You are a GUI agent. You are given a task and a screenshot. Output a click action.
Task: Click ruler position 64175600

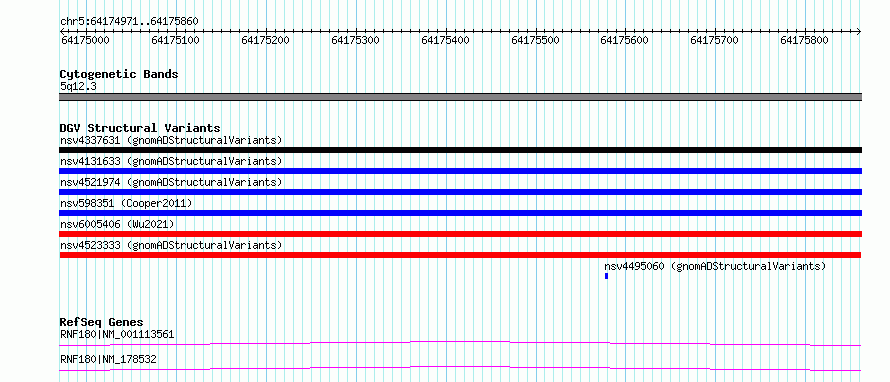[x=625, y=40]
